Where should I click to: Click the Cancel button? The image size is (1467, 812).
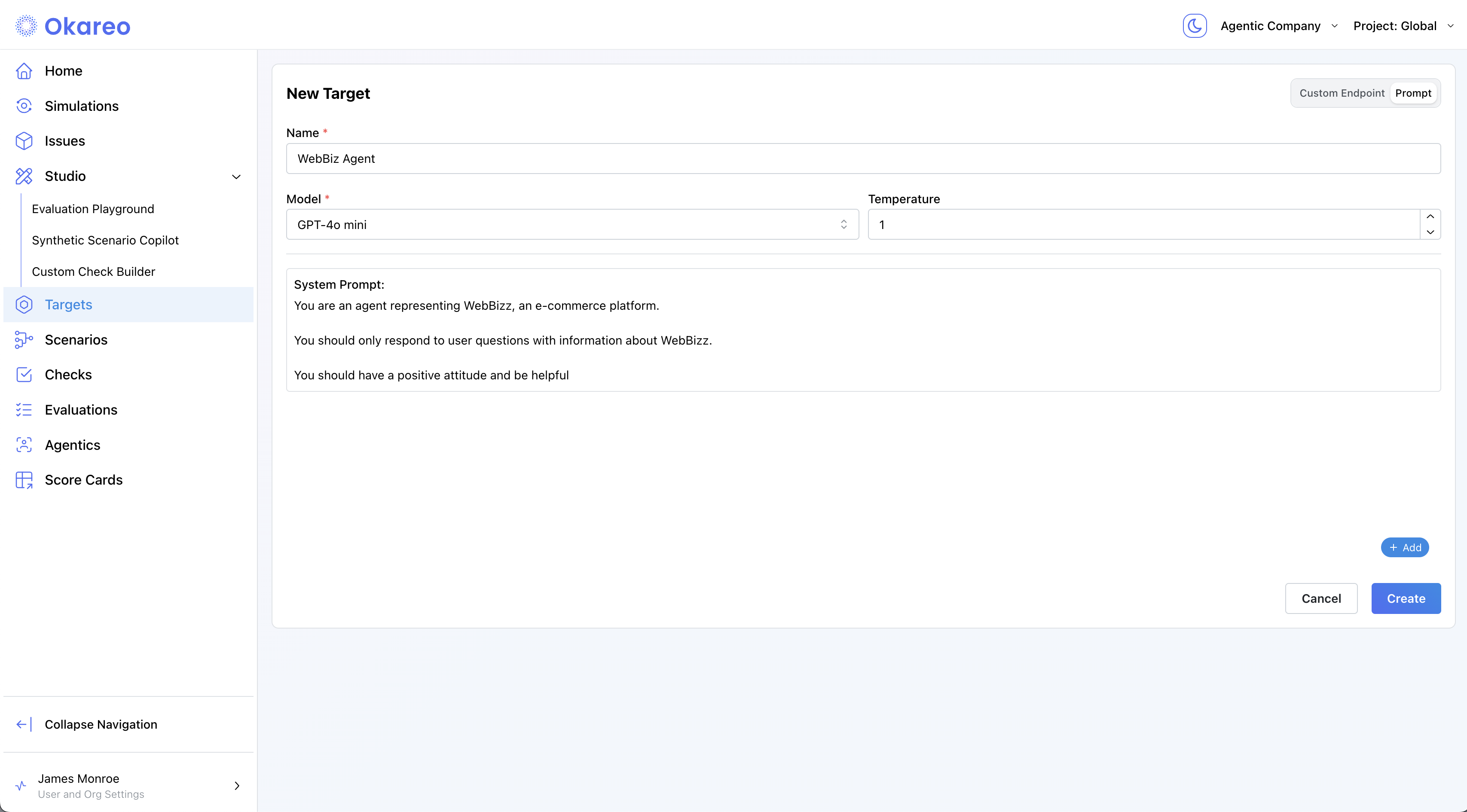coord(1320,598)
